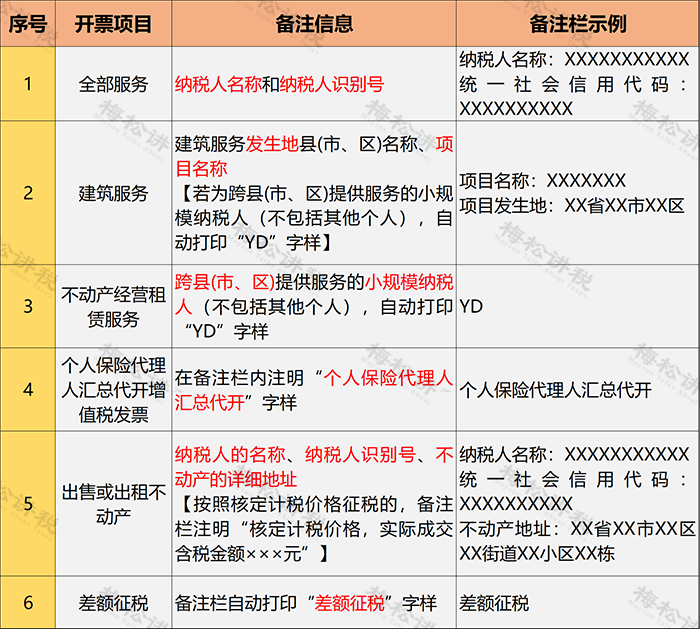Click the red text 纳税人名称和纳税人识别号
700x629 pixels.
click(279, 84)
